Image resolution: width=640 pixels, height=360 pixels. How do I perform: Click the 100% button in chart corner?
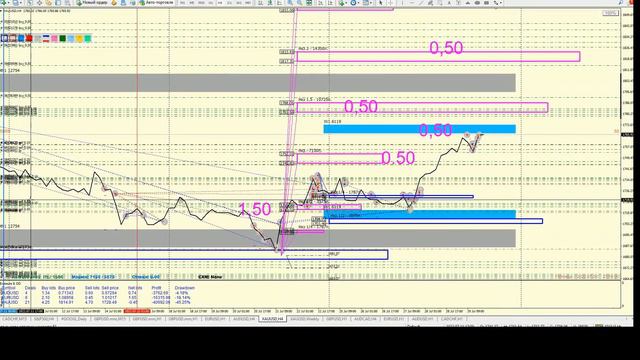[611, 13]
